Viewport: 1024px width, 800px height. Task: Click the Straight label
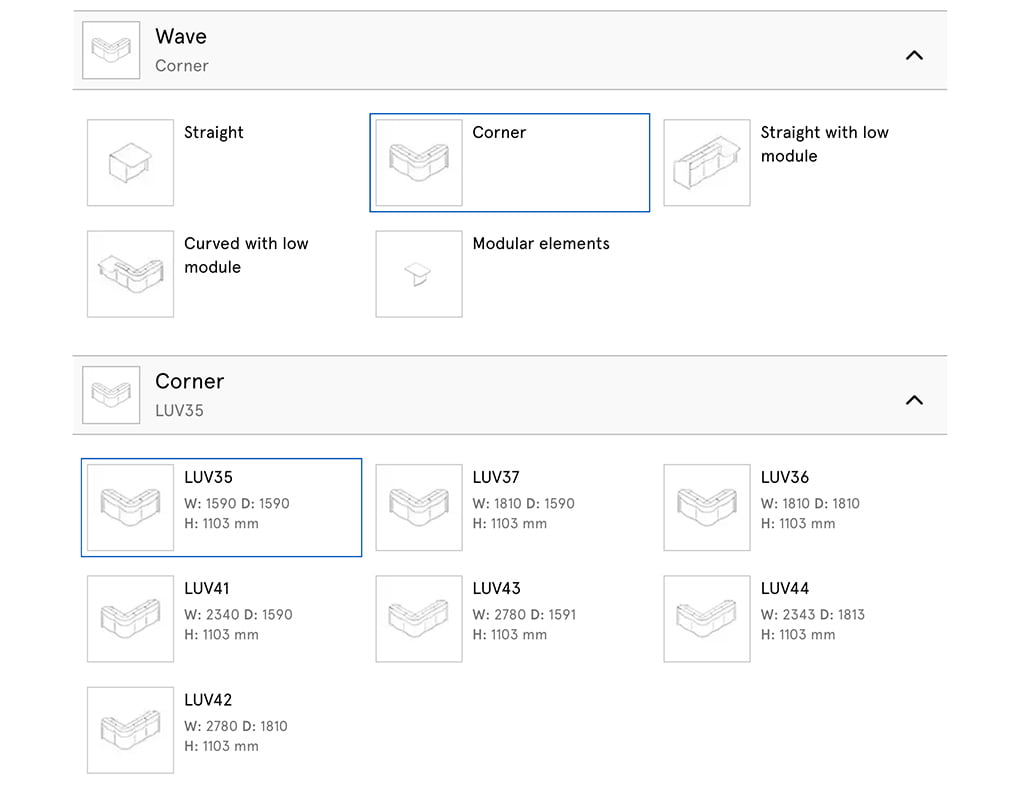214,133
